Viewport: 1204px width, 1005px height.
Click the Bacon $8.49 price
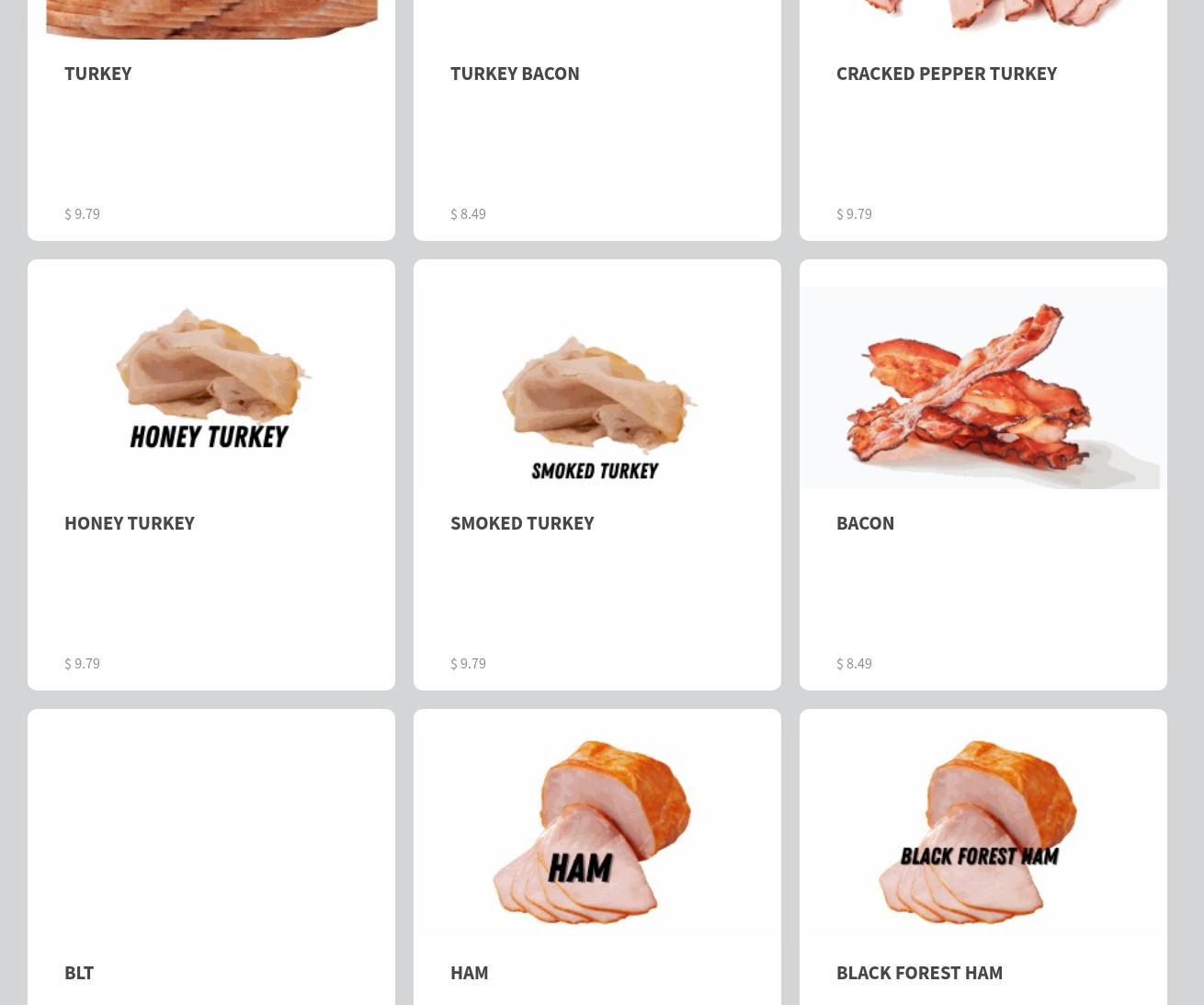(855, 663)
